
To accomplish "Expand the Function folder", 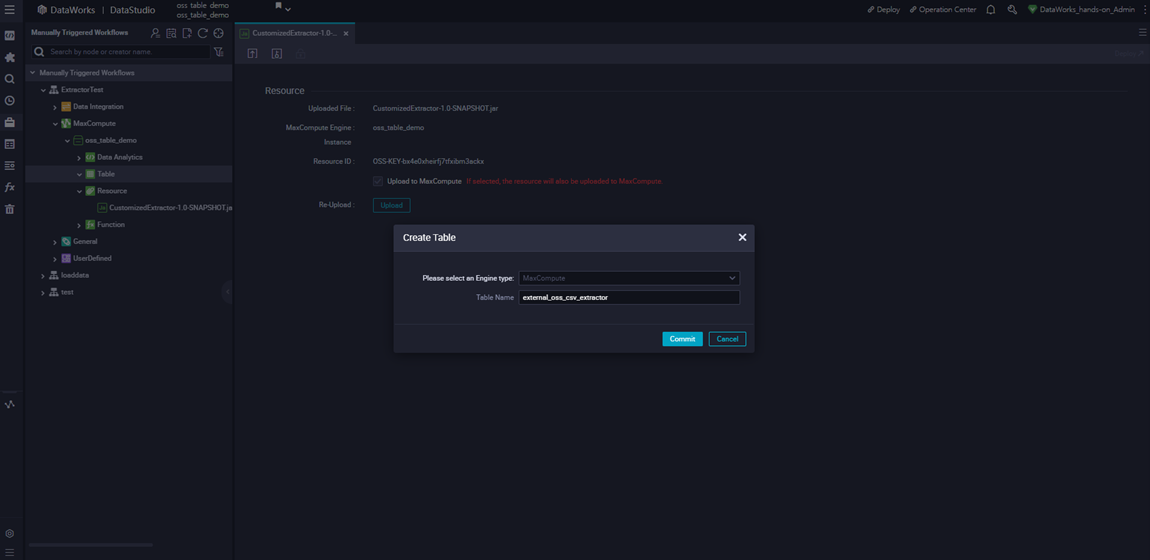I will coord(79,225).
